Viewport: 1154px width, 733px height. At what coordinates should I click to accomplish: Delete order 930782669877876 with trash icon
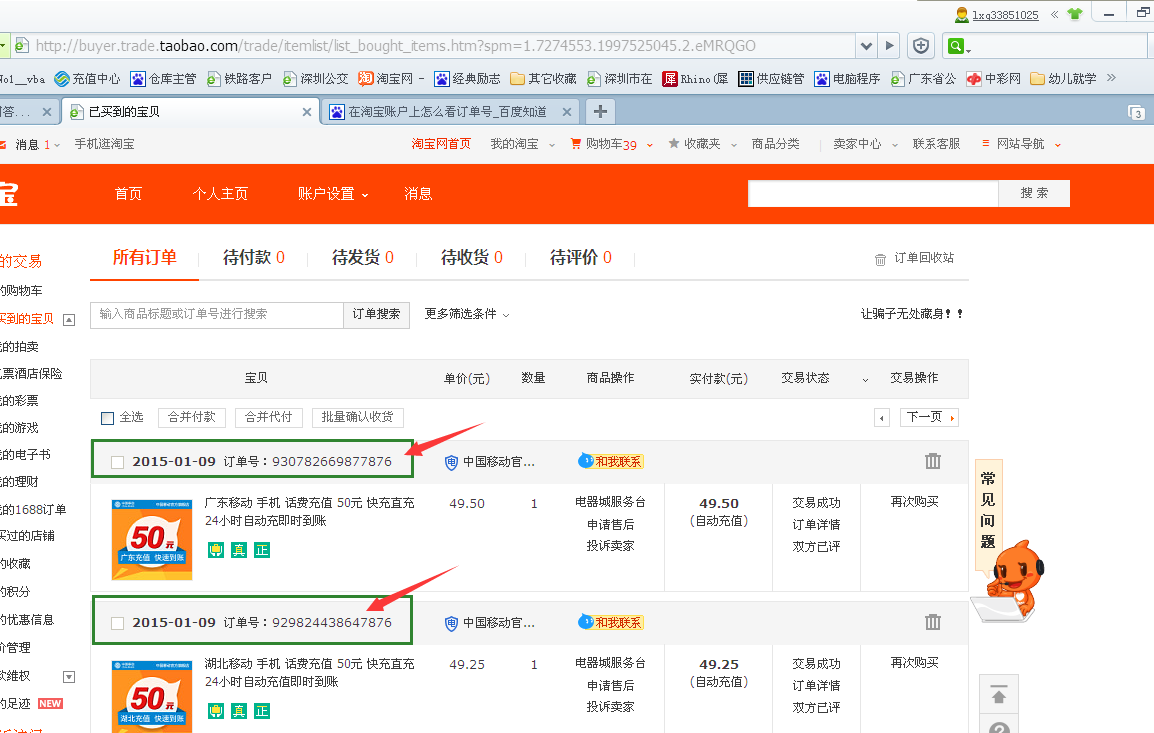coord(932,461)
